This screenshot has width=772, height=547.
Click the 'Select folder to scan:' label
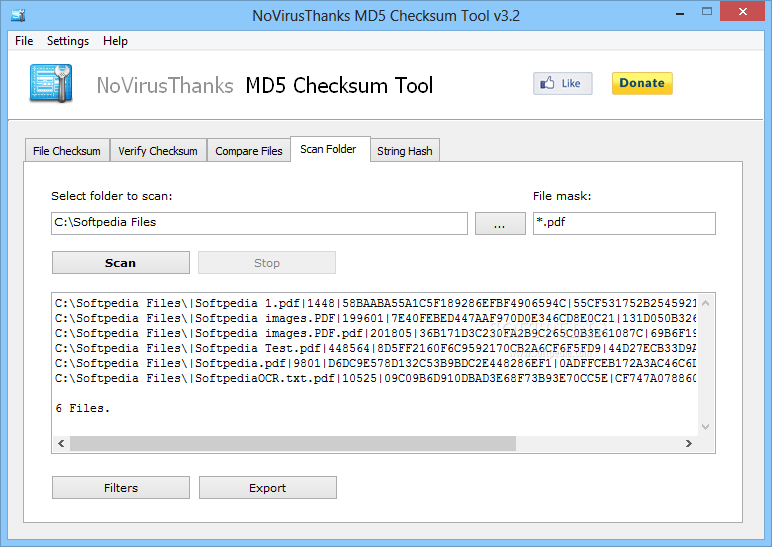[x=112, y=196]
